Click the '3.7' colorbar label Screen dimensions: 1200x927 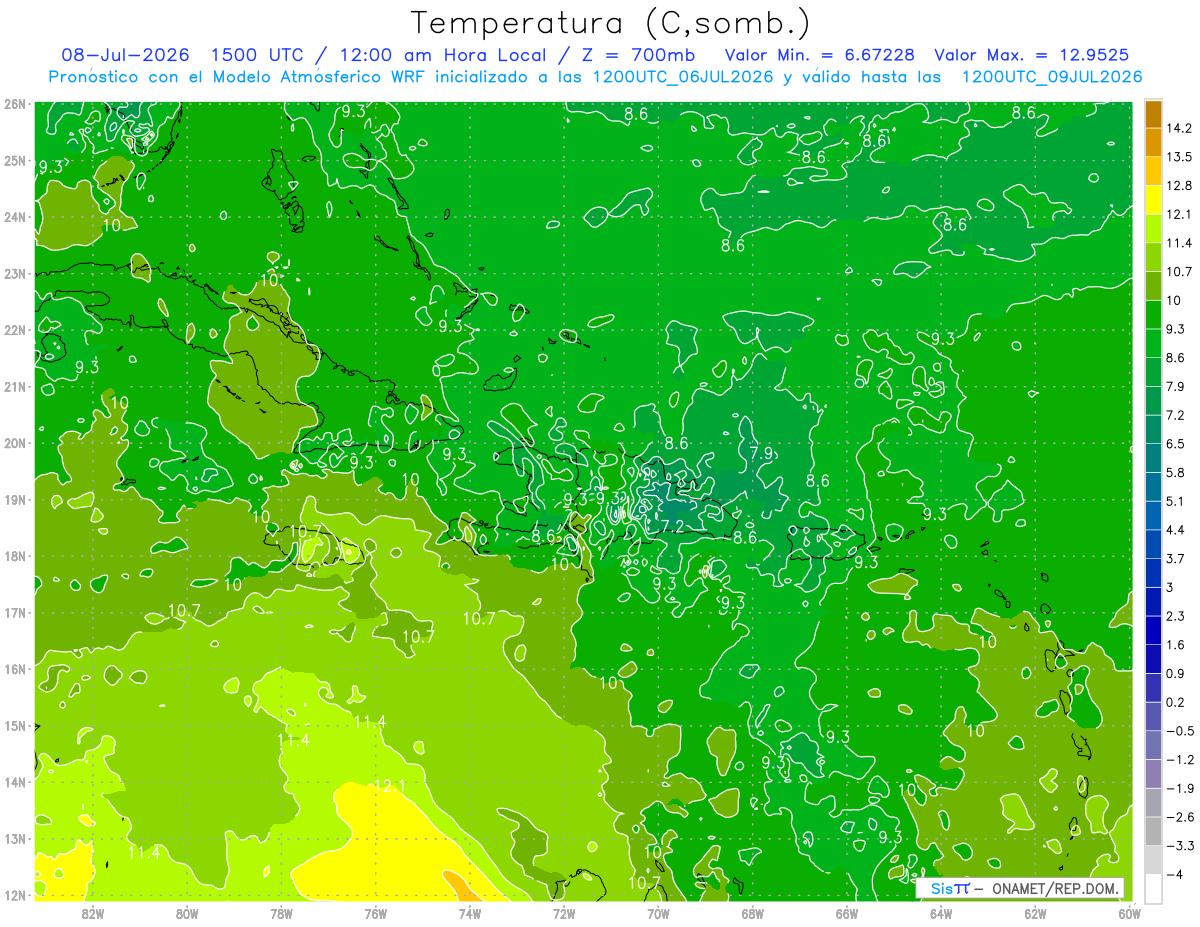(1176, 558)
